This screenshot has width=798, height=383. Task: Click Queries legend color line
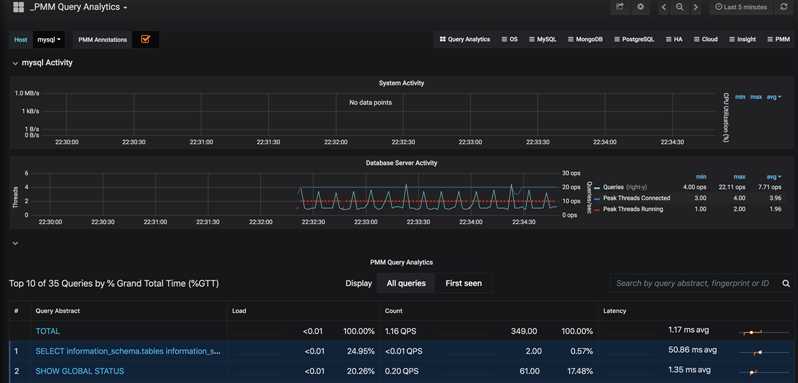(597, 188)
